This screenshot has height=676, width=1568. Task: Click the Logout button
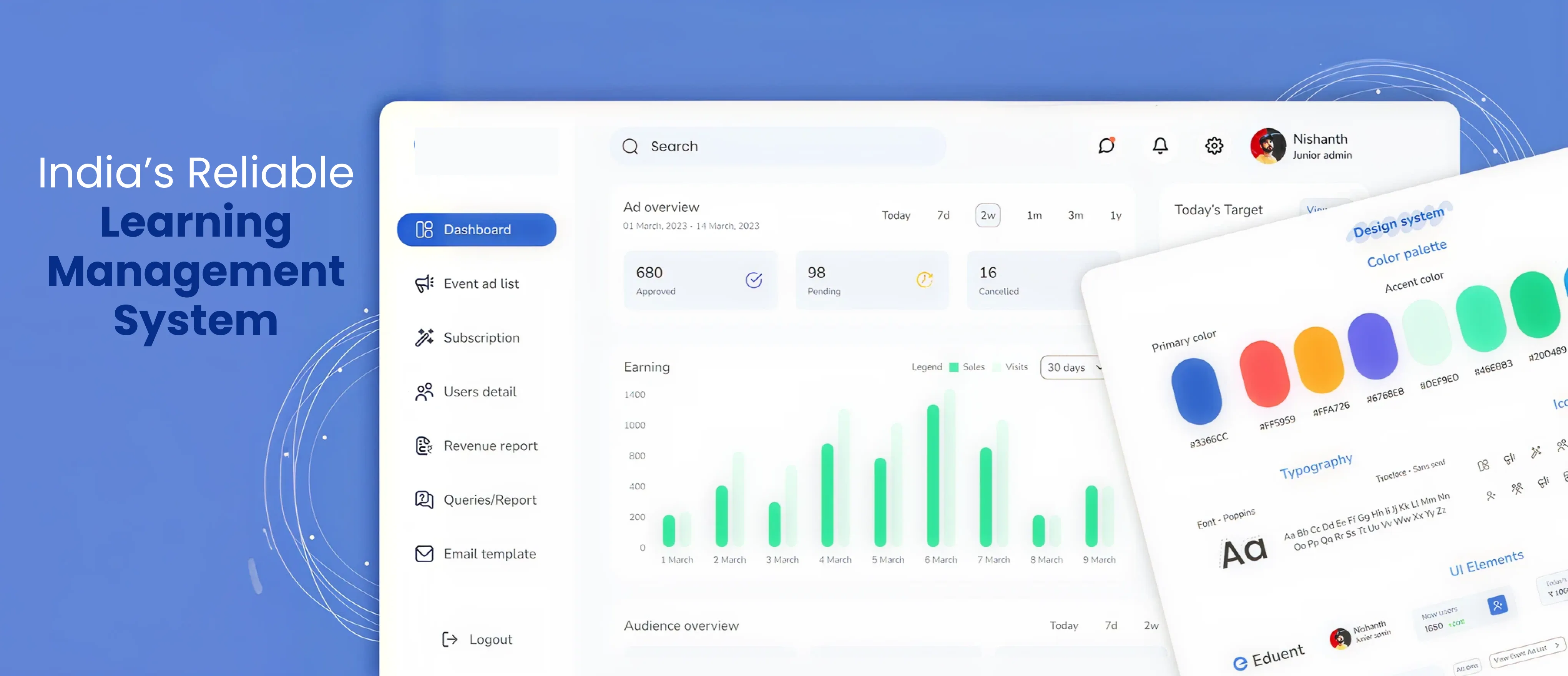[477, 640]
